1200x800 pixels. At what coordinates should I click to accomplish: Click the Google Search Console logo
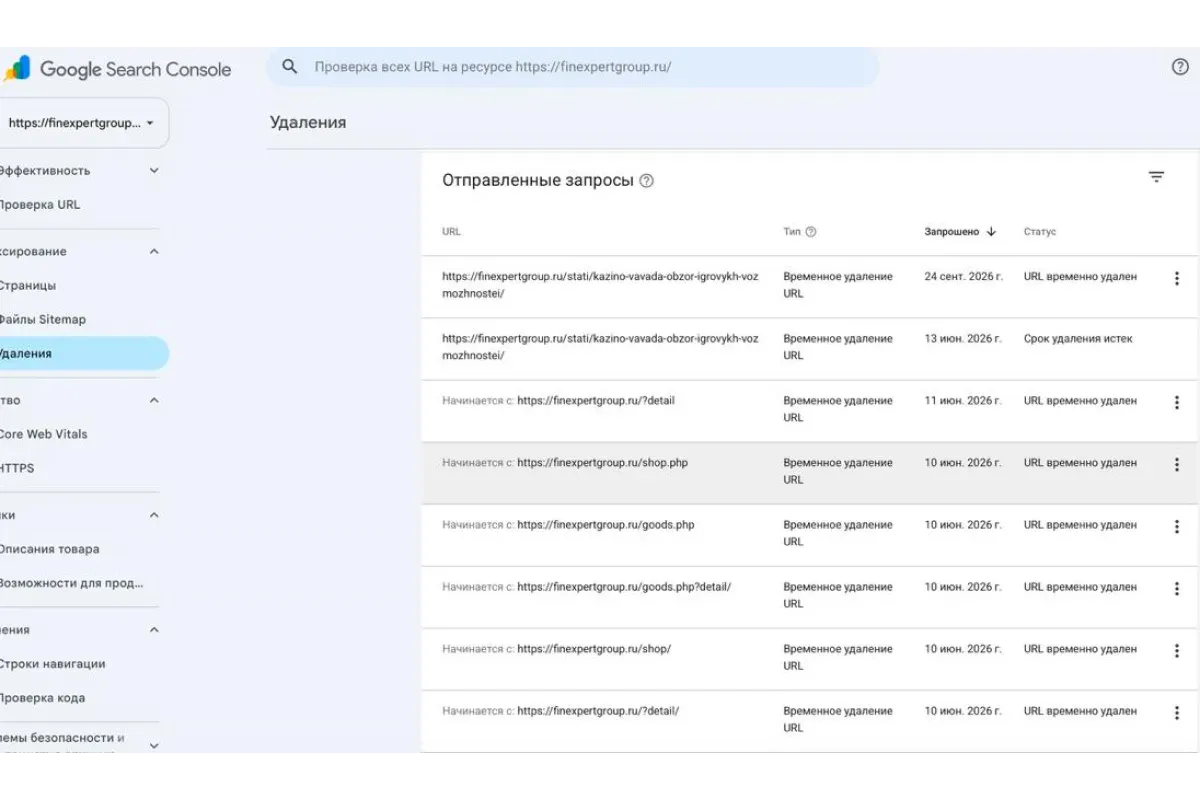click(118, 69)
